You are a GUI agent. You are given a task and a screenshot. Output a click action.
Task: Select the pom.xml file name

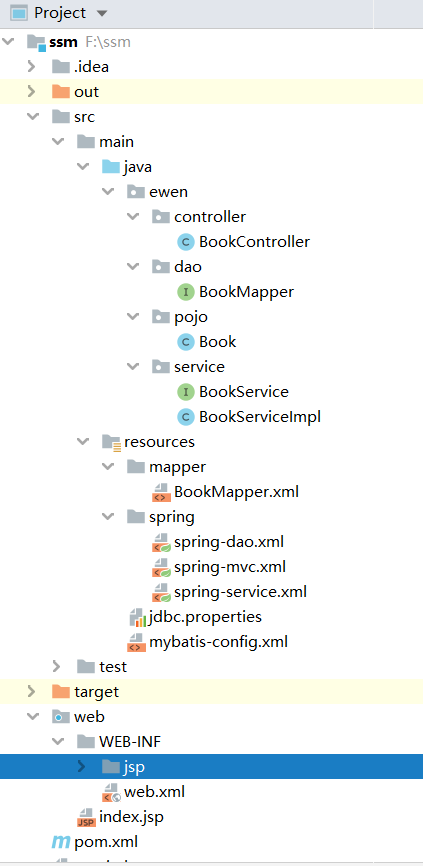tap(106, 842)
